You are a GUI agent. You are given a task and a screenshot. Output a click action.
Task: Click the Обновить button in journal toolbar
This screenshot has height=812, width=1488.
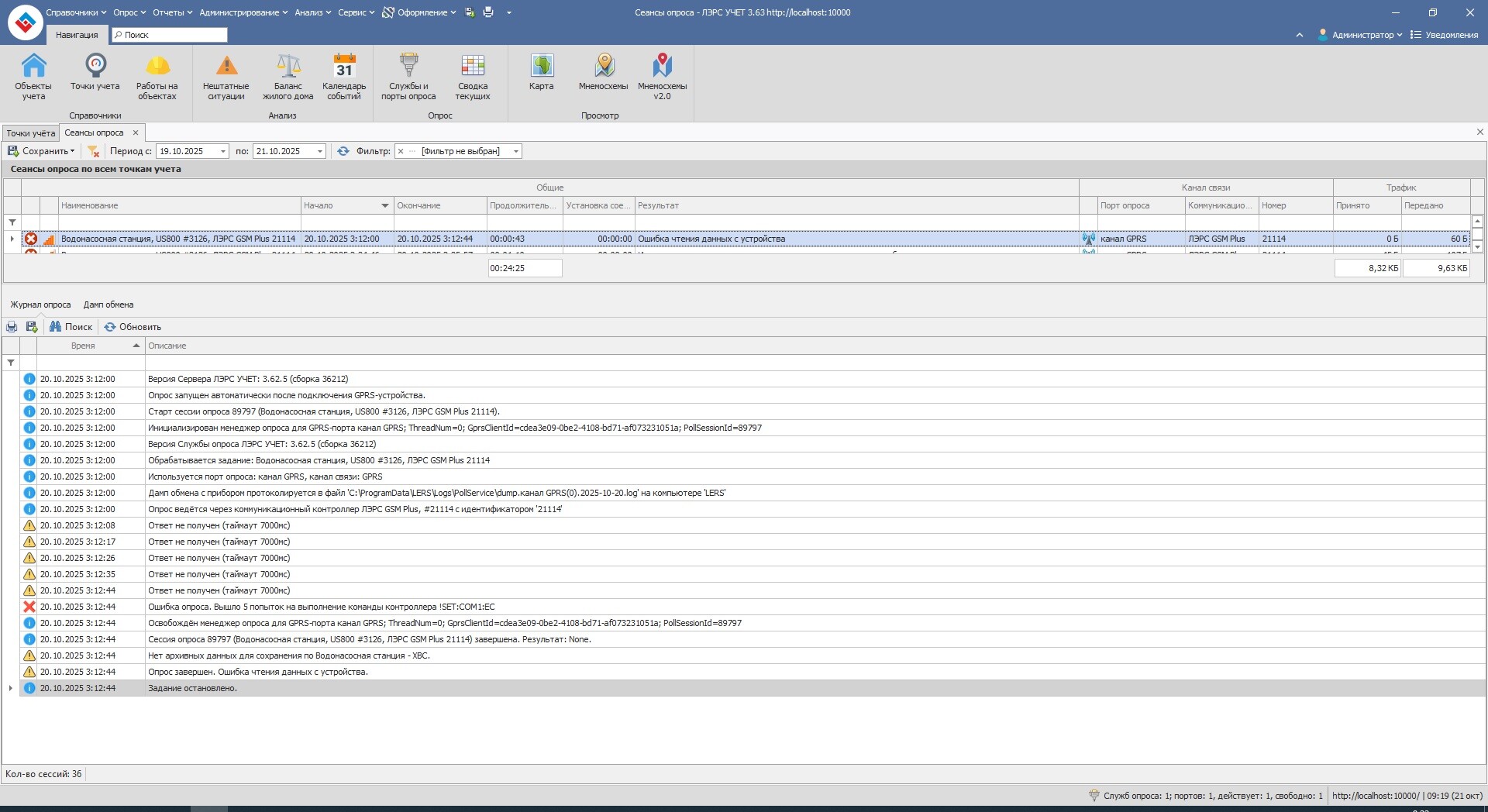tap(133, 327)
